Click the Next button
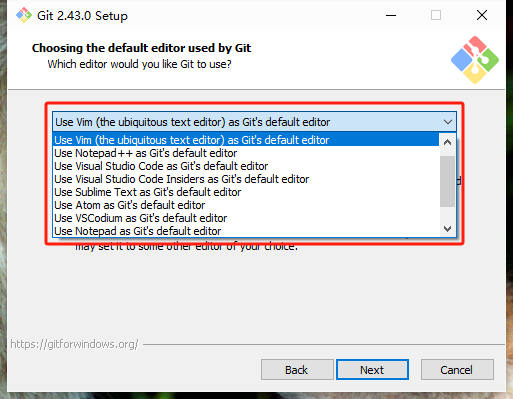 pos(372,370)
